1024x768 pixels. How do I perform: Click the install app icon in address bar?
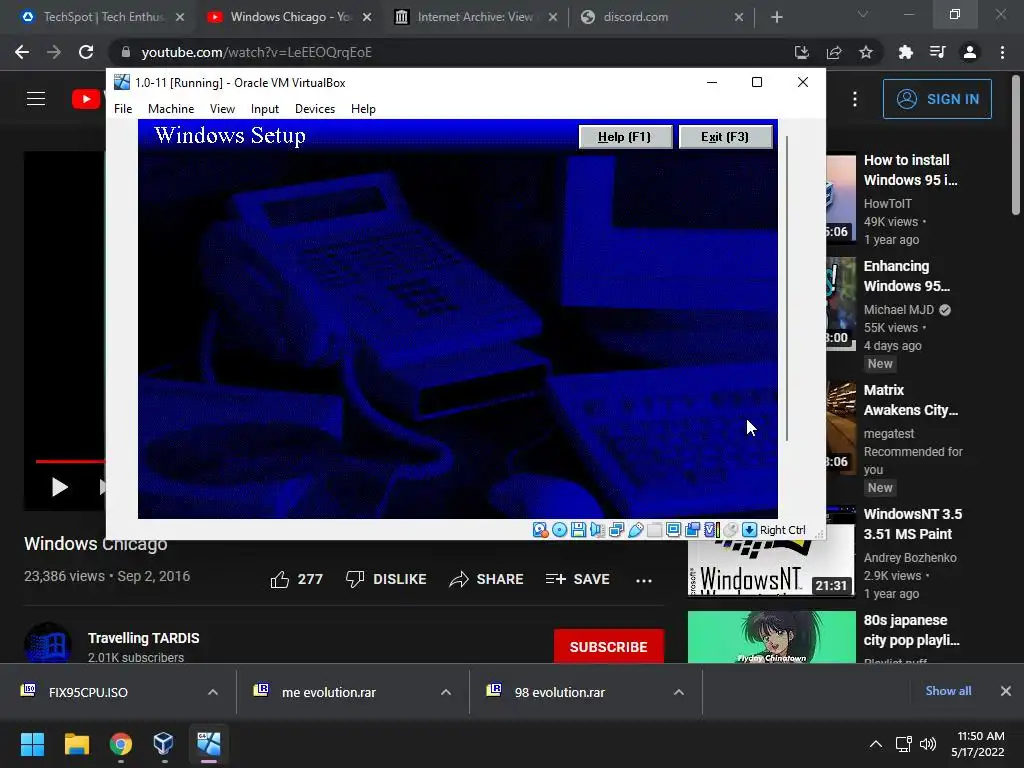pos(801,52)
